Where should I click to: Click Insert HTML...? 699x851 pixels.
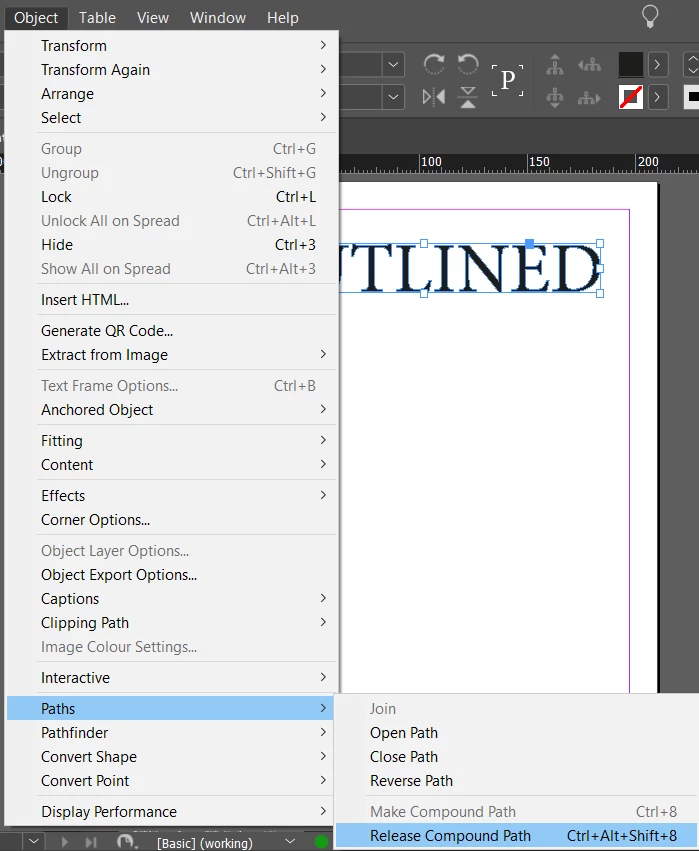click(x=171, y=300)
